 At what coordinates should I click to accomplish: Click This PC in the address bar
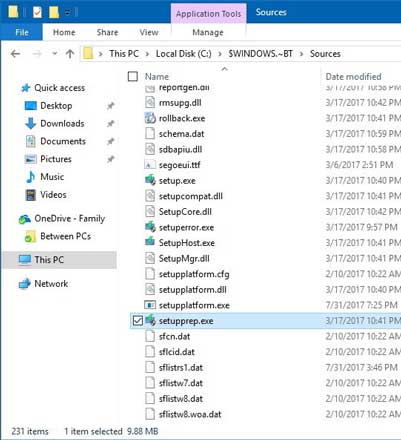124,54
